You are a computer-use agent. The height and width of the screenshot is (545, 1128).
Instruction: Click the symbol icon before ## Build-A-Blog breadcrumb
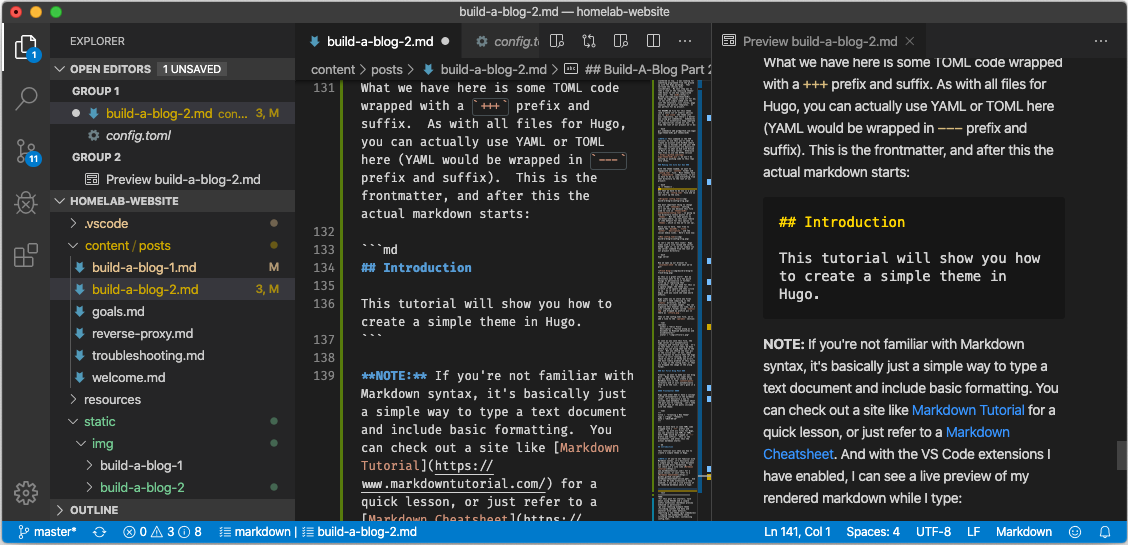coord(572,70)
